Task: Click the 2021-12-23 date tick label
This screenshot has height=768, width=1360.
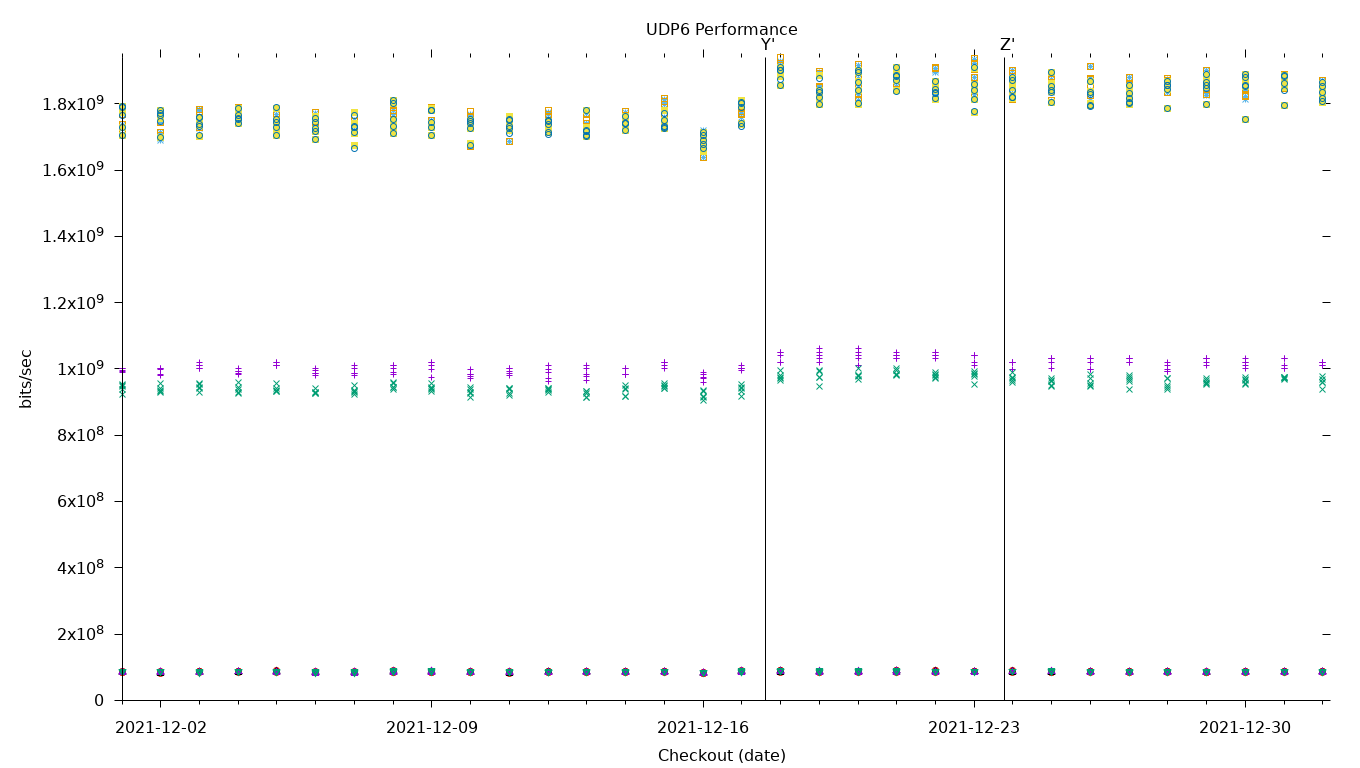Action: [974, 728]
